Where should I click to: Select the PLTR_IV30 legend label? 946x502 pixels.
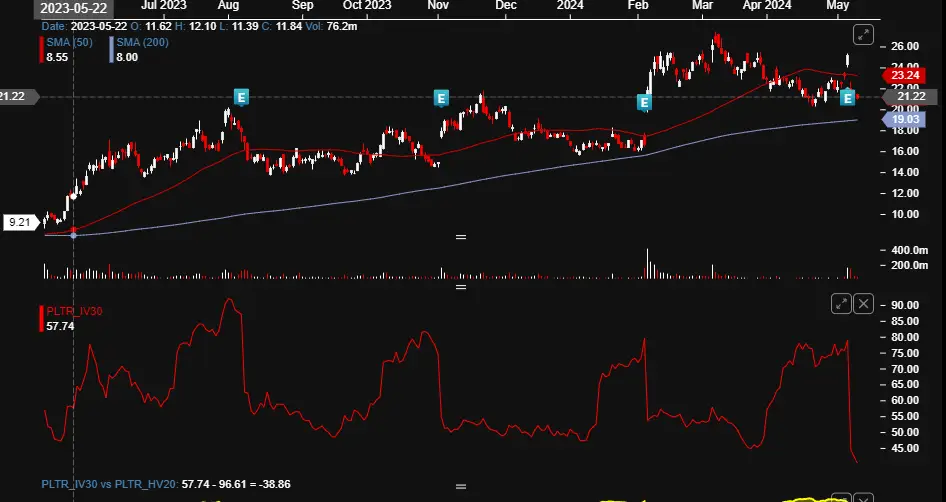[74, 311]
